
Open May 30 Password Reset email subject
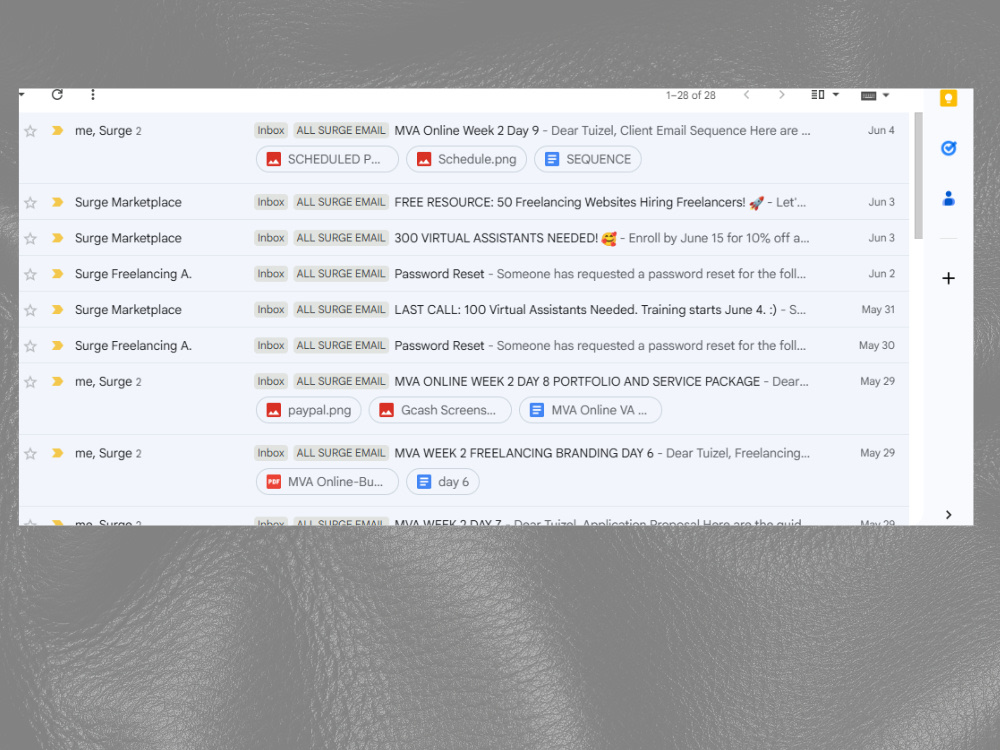[439, 345]
